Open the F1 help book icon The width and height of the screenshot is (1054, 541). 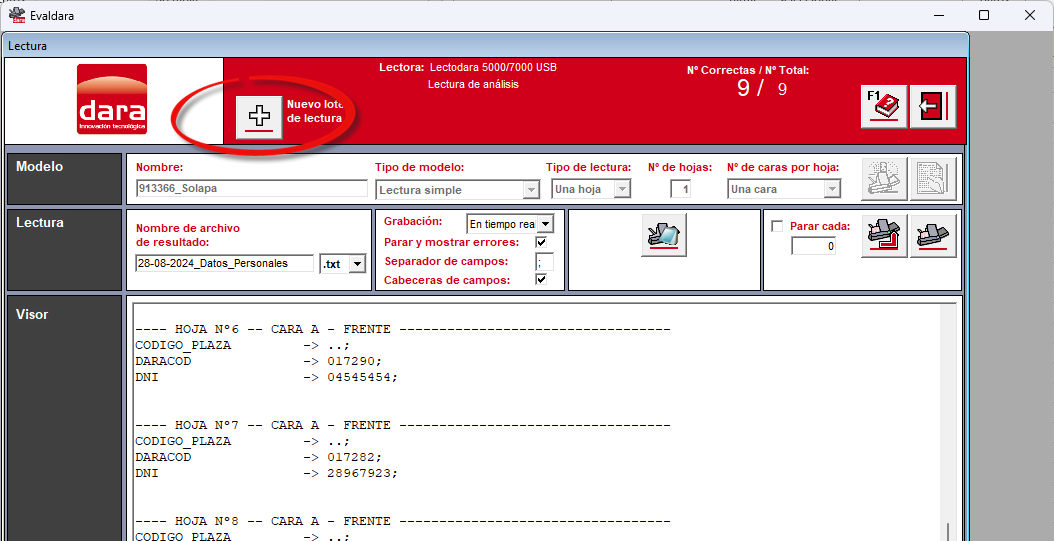[884, 106]
